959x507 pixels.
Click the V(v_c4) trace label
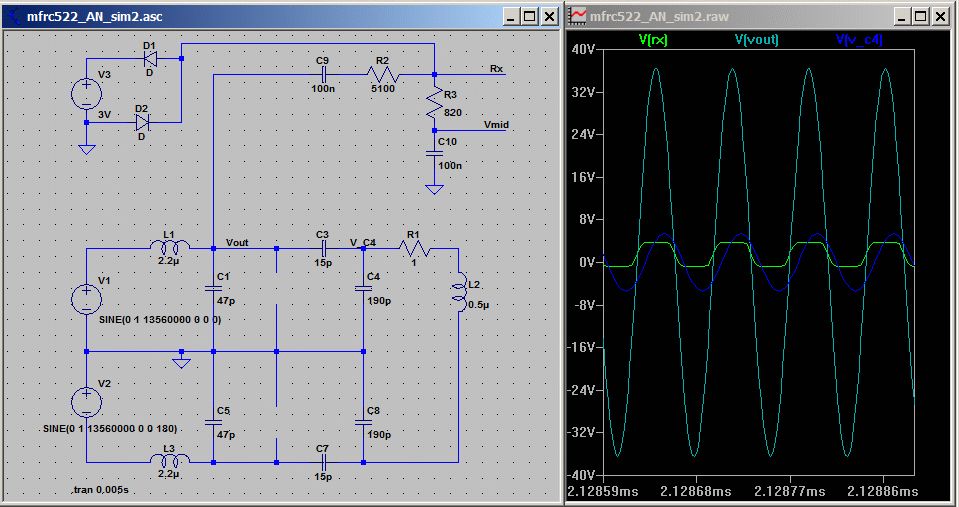pyautogui.click(x=860, y=40)
